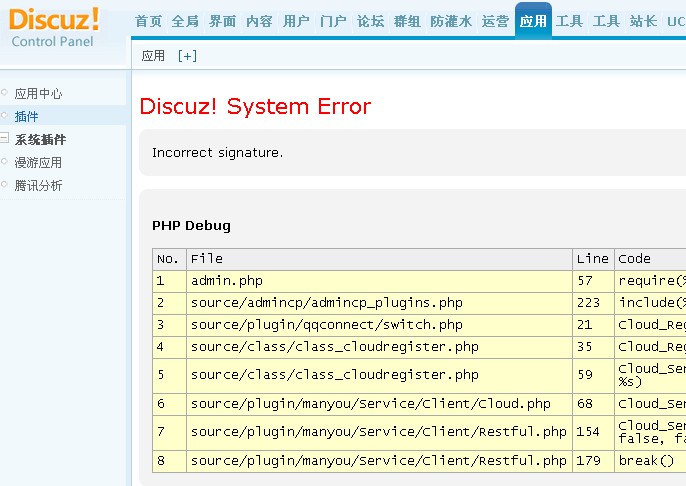Click source/plugin/qqconnect/switch.php cell
Screen dimensions: 686x486
(x=379, y=325)
